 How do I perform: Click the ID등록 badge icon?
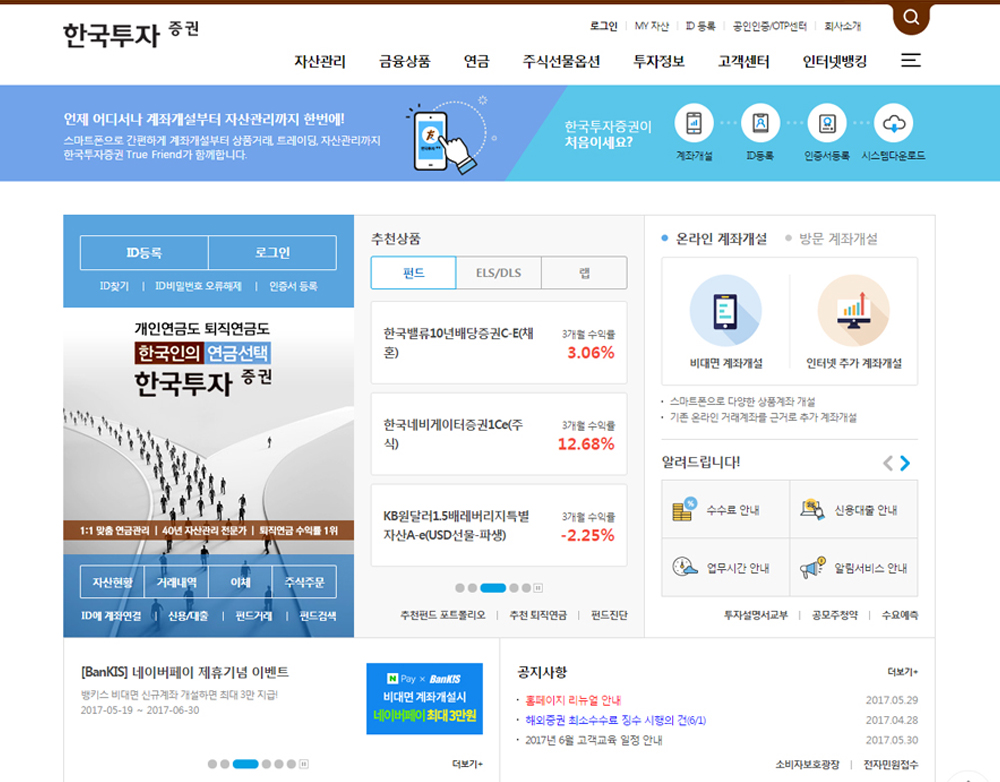(760, 123)
